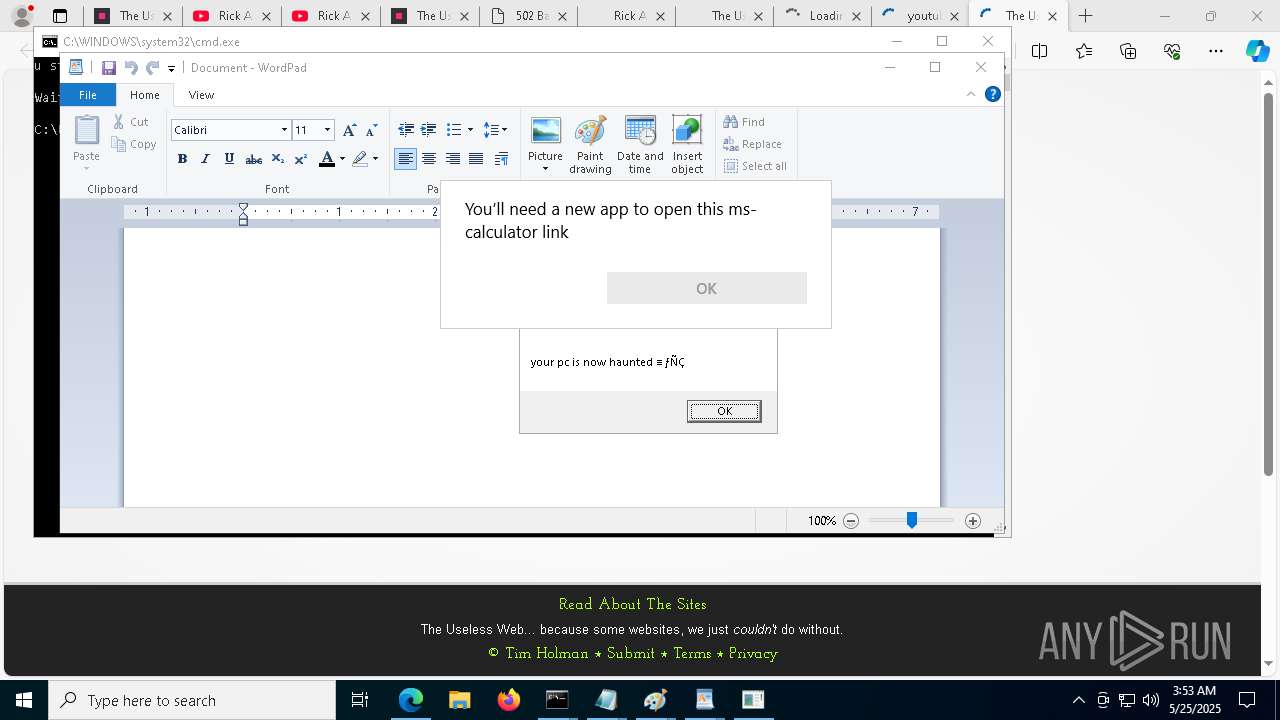Click the Undo arrow in WordPad's title bar

coord(131,68)
